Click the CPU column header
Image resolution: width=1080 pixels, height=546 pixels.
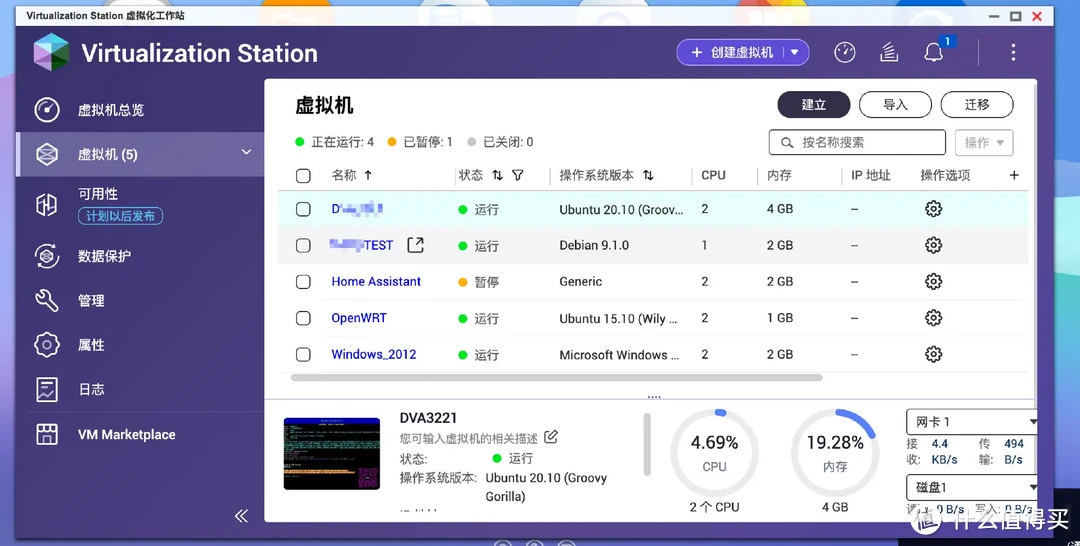pos(714,176)
